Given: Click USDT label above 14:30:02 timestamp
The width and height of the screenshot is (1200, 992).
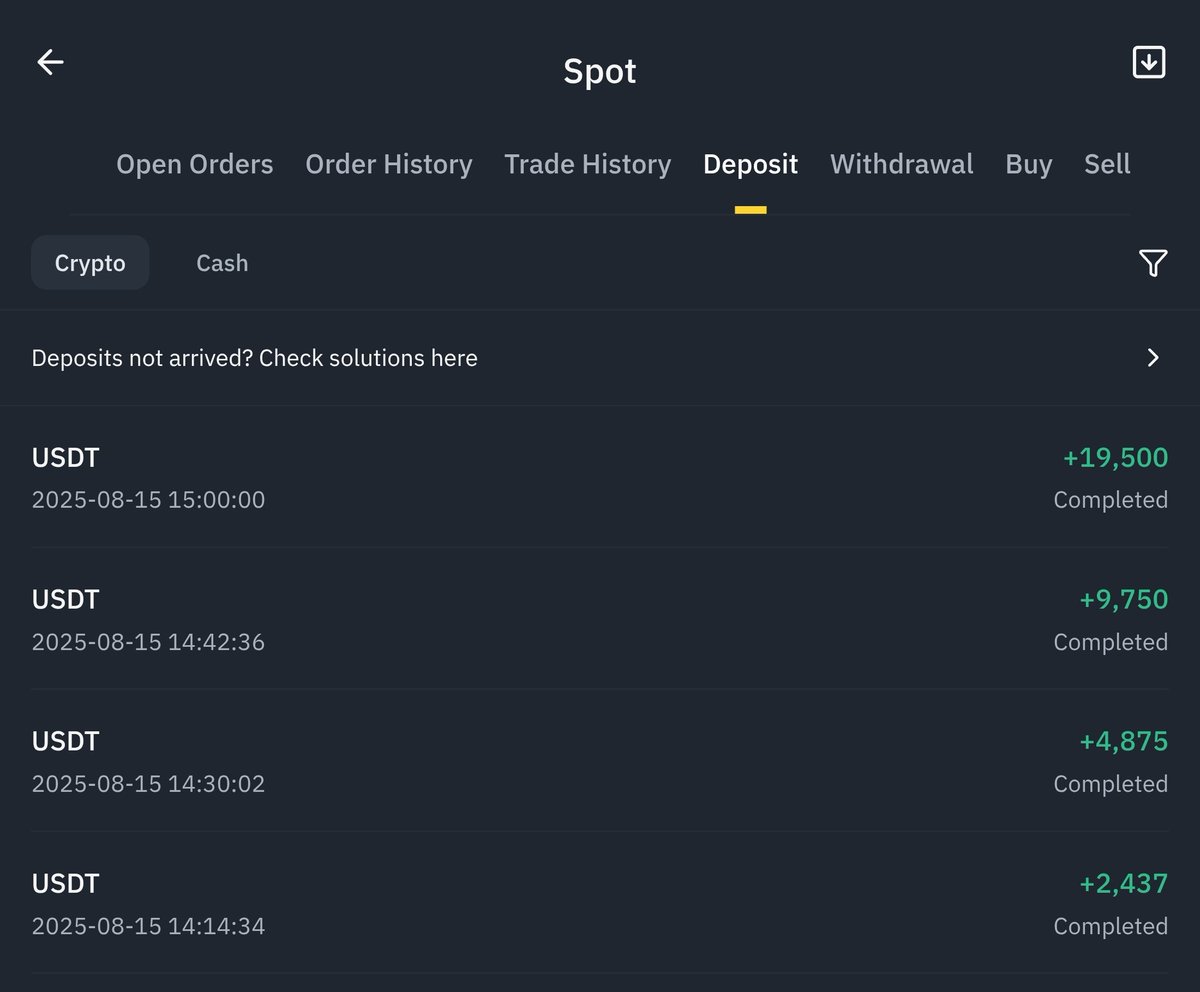Looking at the screenshot, I should coord(66,742).
